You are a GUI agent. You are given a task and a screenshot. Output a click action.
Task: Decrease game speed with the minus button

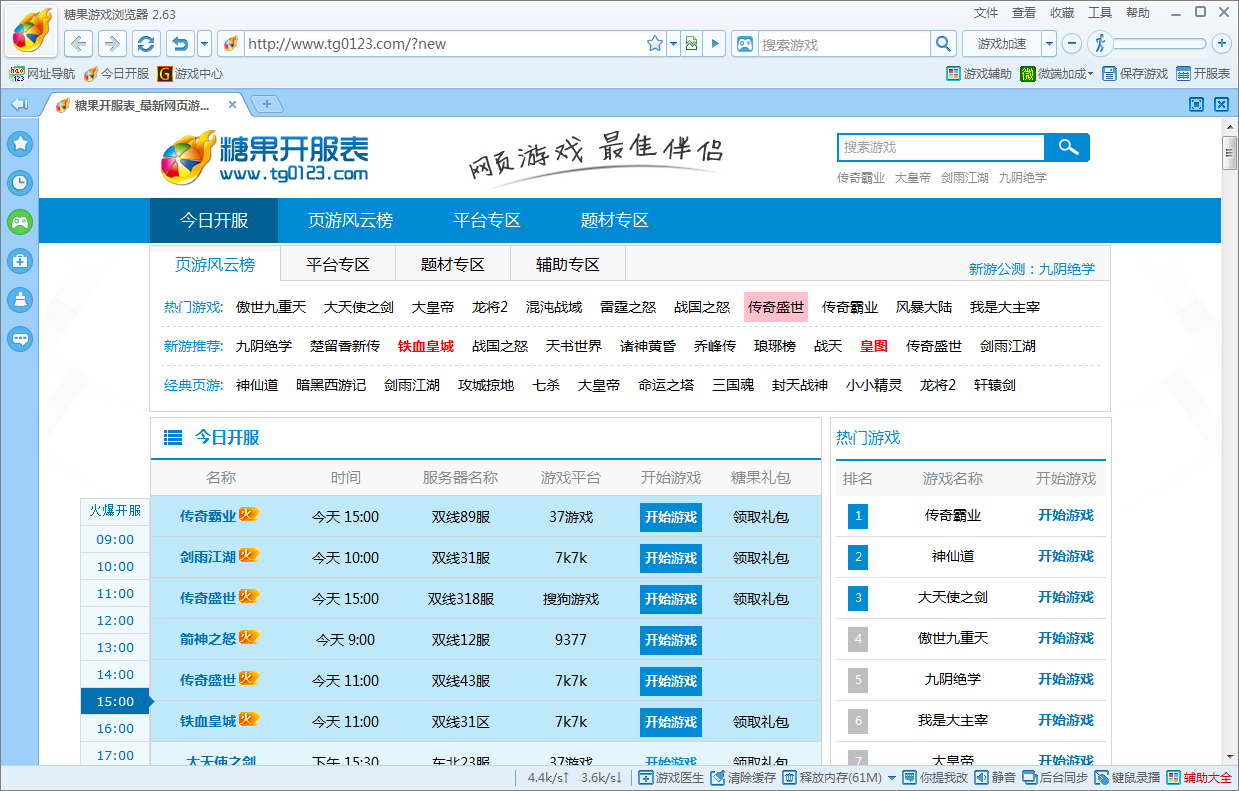pyautogui.click(x=1071, y=44)
